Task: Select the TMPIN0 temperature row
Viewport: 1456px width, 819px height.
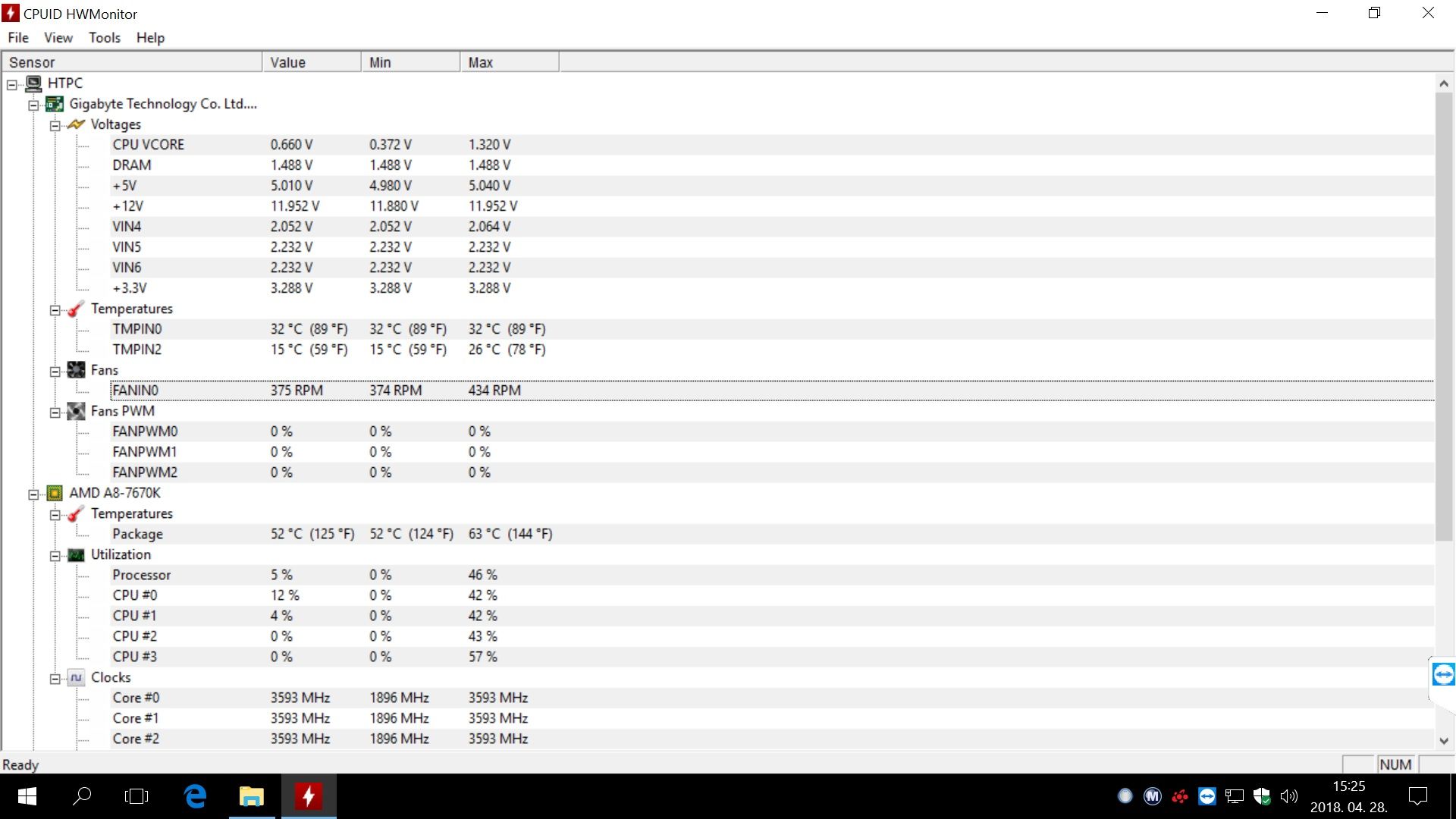Action: 772,329
